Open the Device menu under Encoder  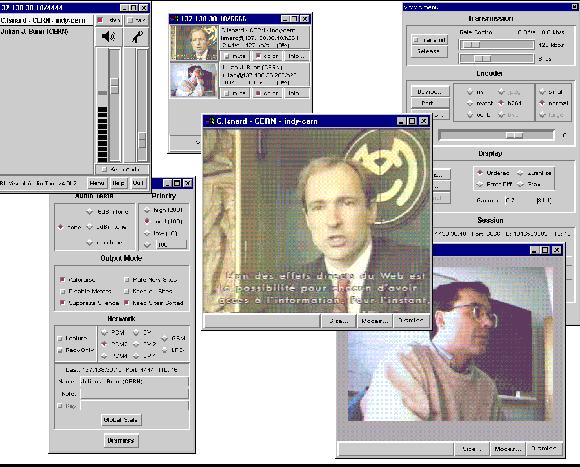[x=430, y=92]
